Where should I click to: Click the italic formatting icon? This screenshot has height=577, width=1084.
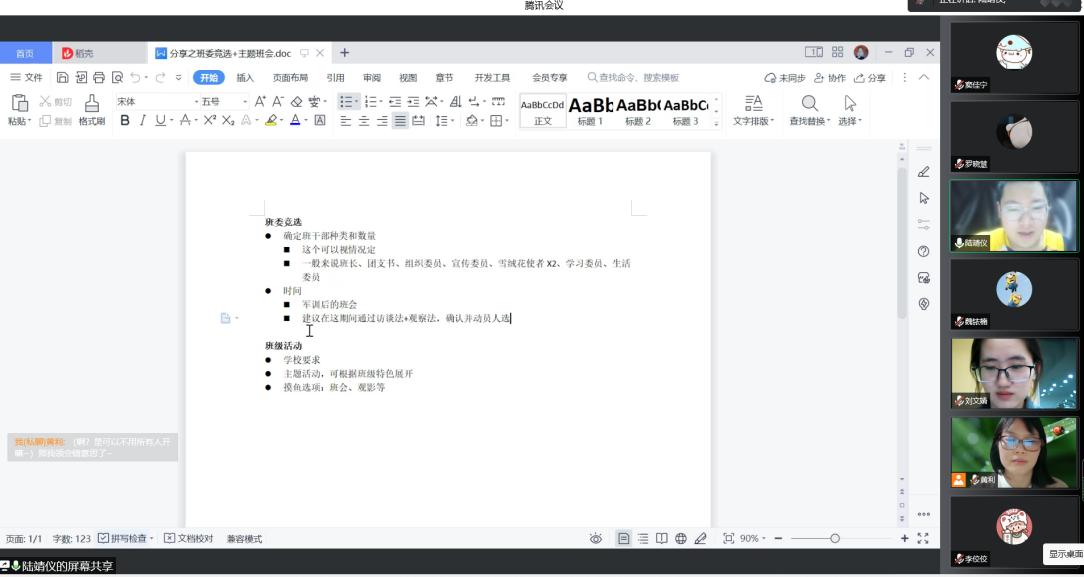(x=142, y=121)
